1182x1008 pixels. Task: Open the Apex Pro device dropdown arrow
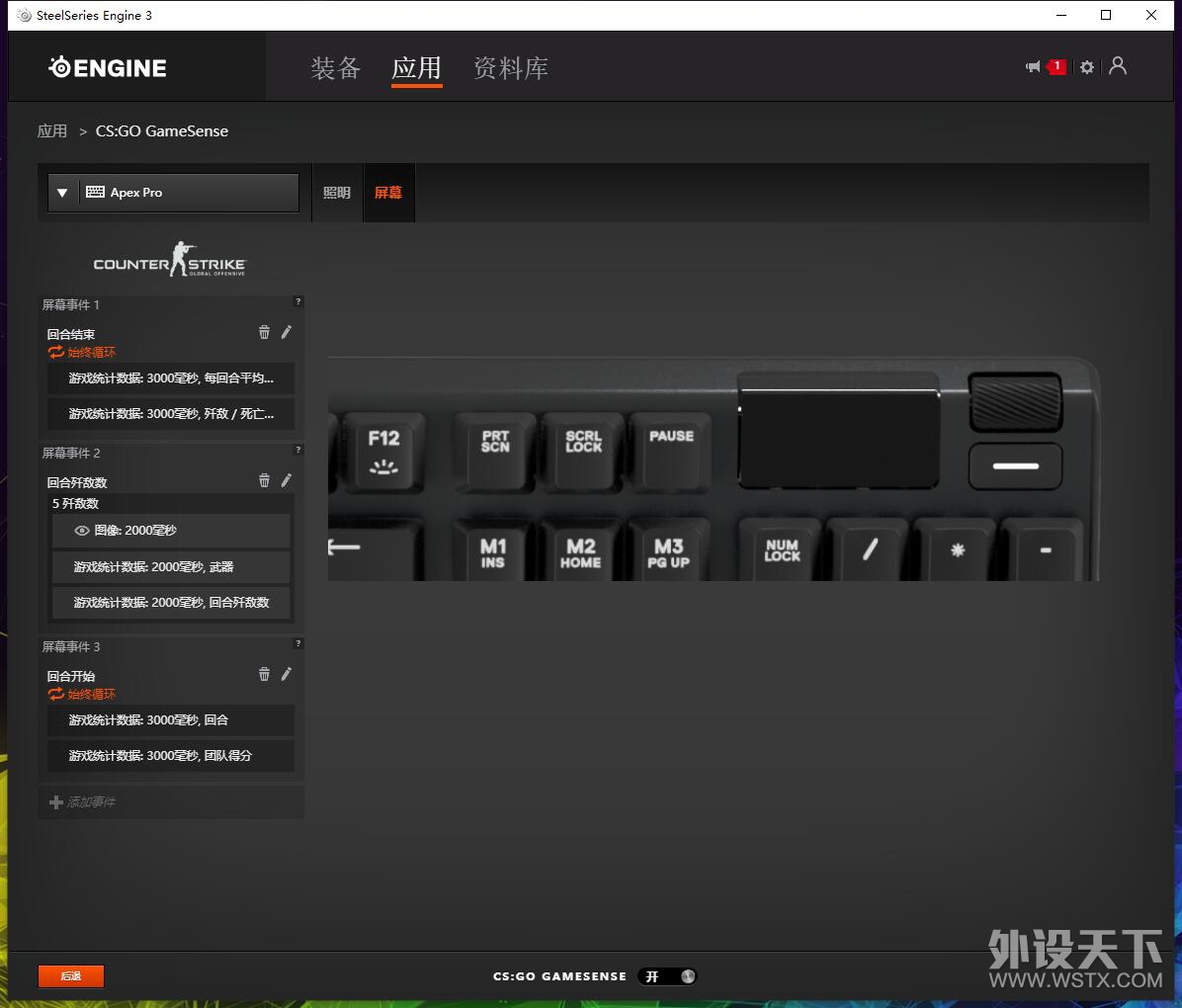pos(62,193)
